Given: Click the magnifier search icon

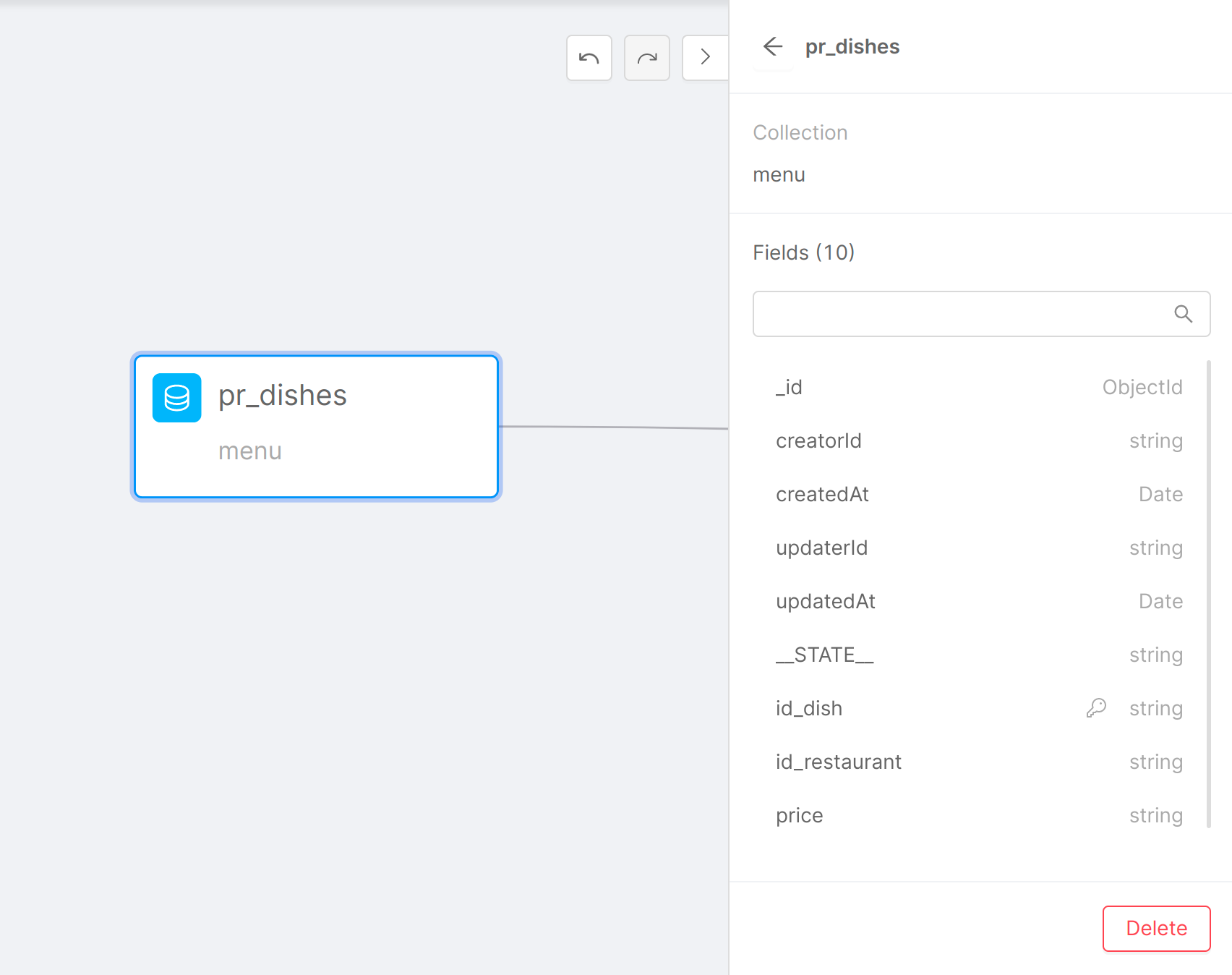Looking at the screenshot, I should click(1183, 314).
